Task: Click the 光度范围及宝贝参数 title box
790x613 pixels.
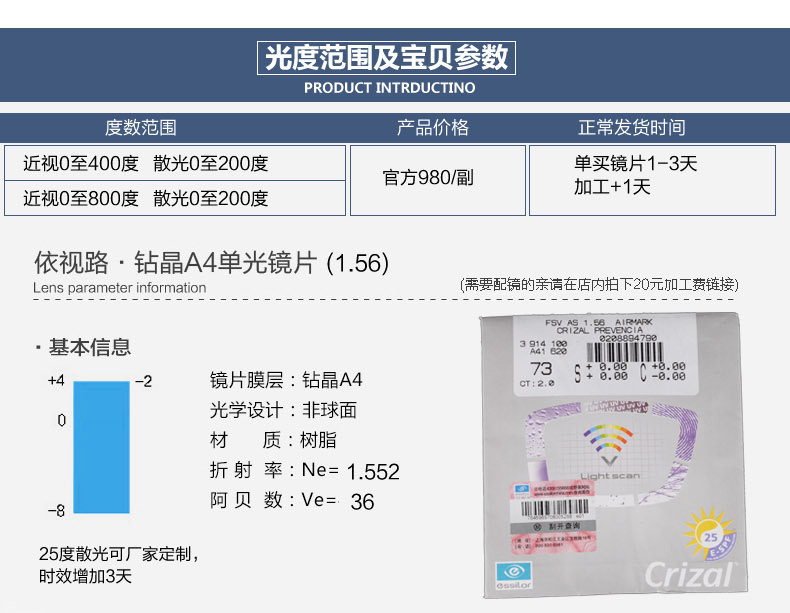Action: click(x=386, y=58)
